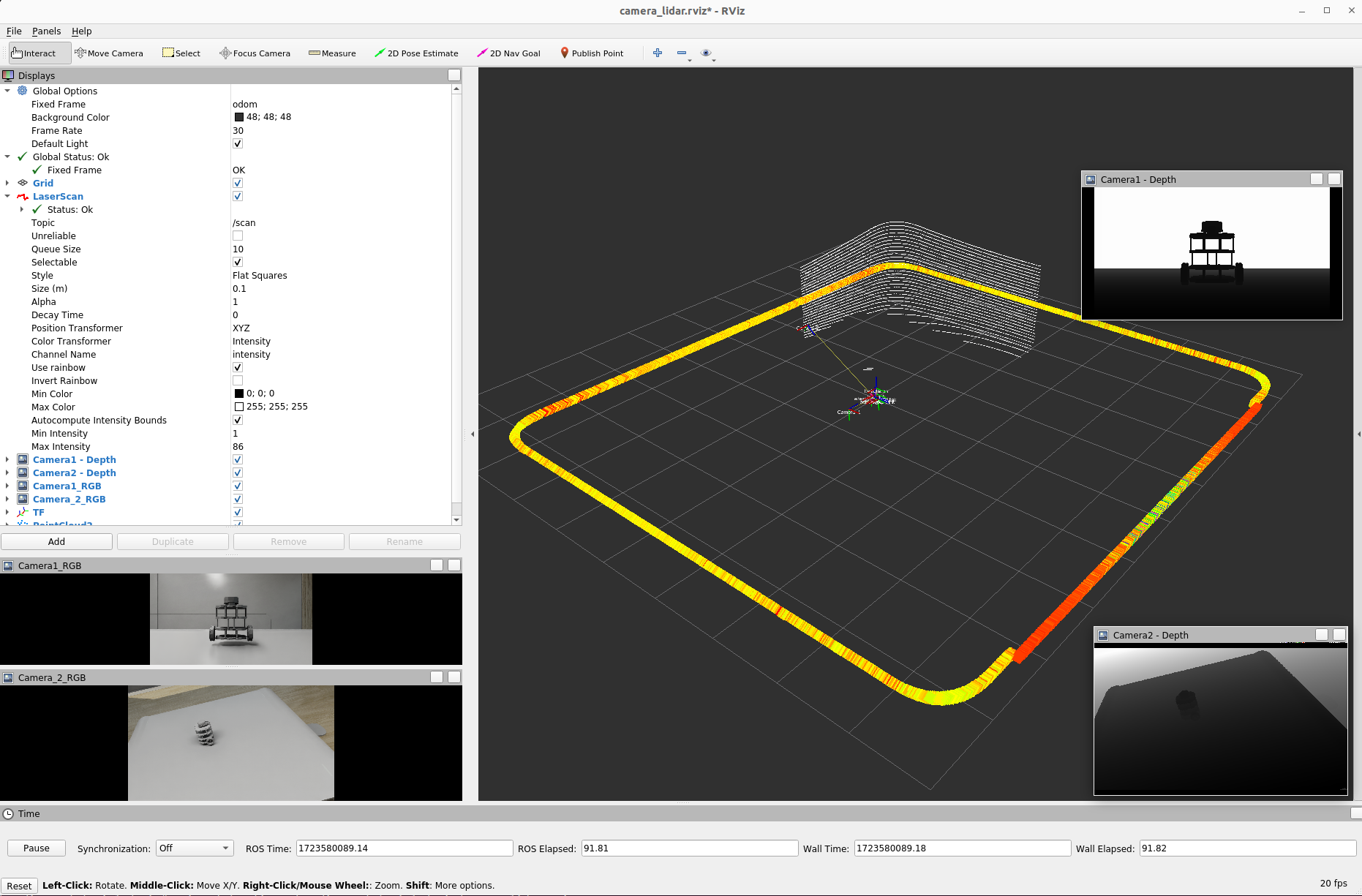Click the Min Color black swatch
The image size is (1362, 896).
click(238, 394)
